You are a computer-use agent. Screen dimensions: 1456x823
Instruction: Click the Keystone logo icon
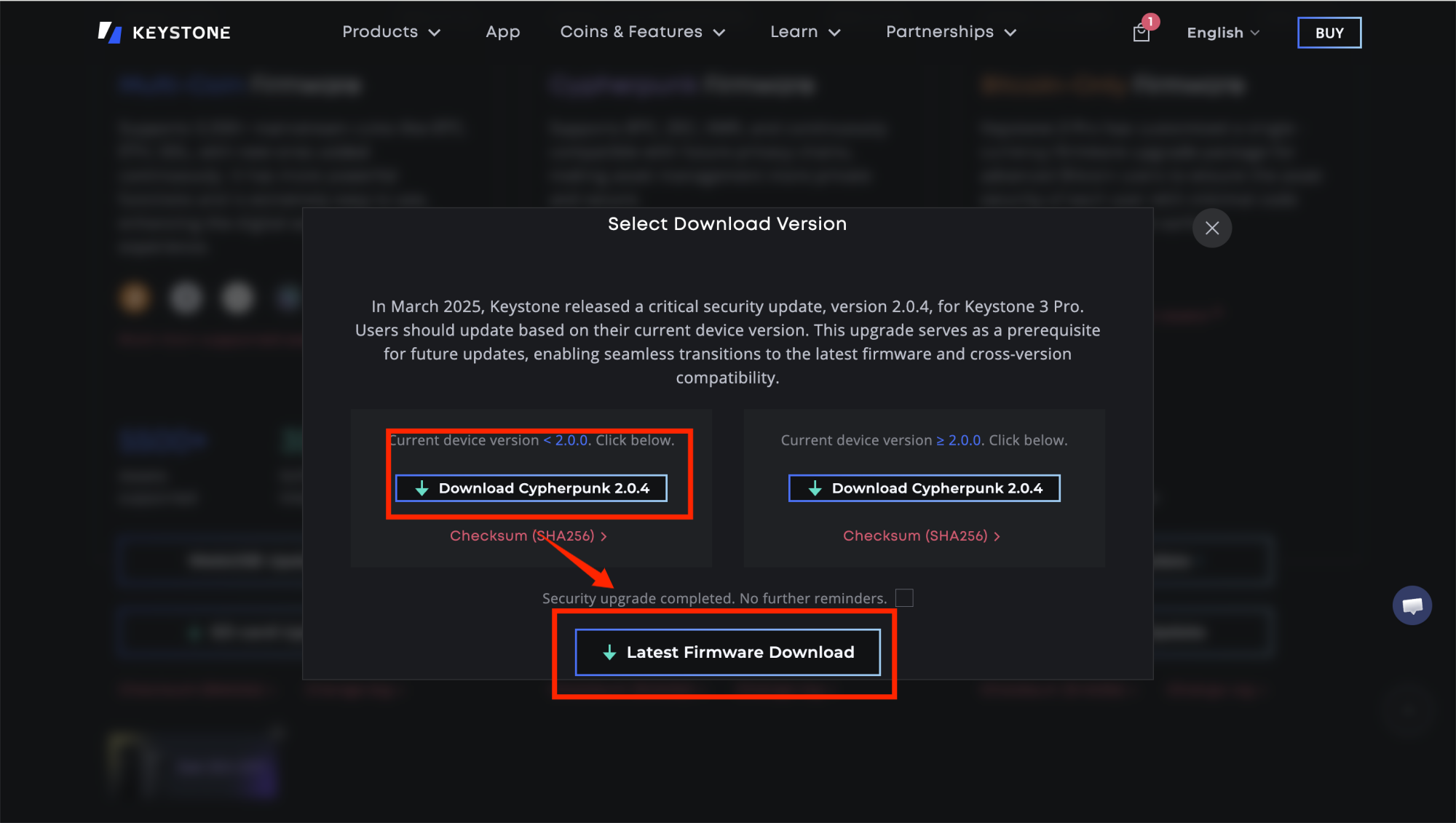pos(109,32)
